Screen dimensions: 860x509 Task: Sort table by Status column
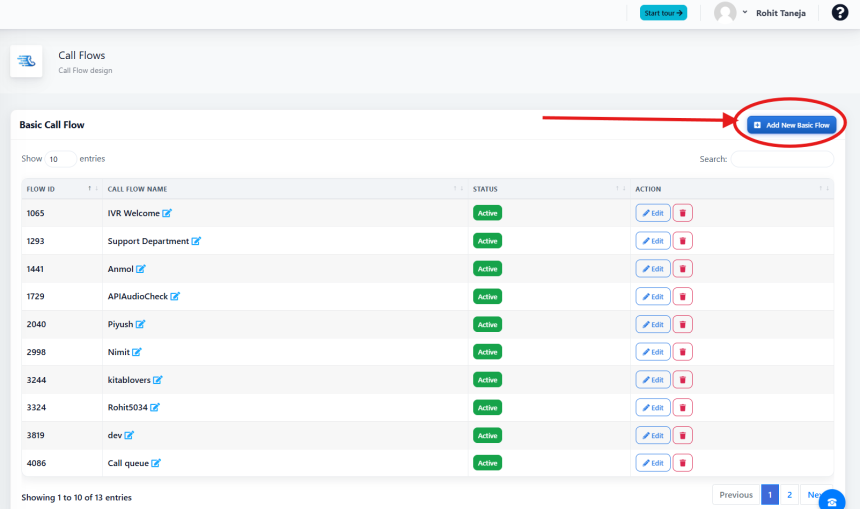(x=549, y=189)
